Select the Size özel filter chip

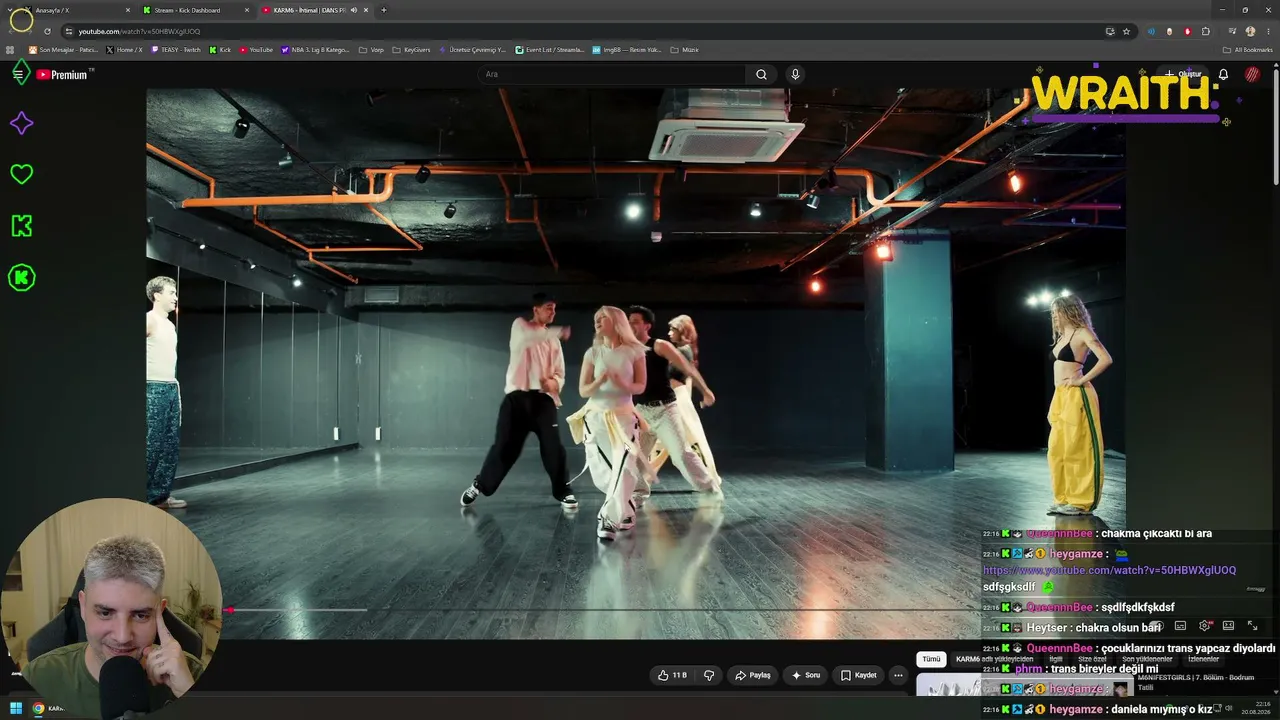click(1092, 659)
